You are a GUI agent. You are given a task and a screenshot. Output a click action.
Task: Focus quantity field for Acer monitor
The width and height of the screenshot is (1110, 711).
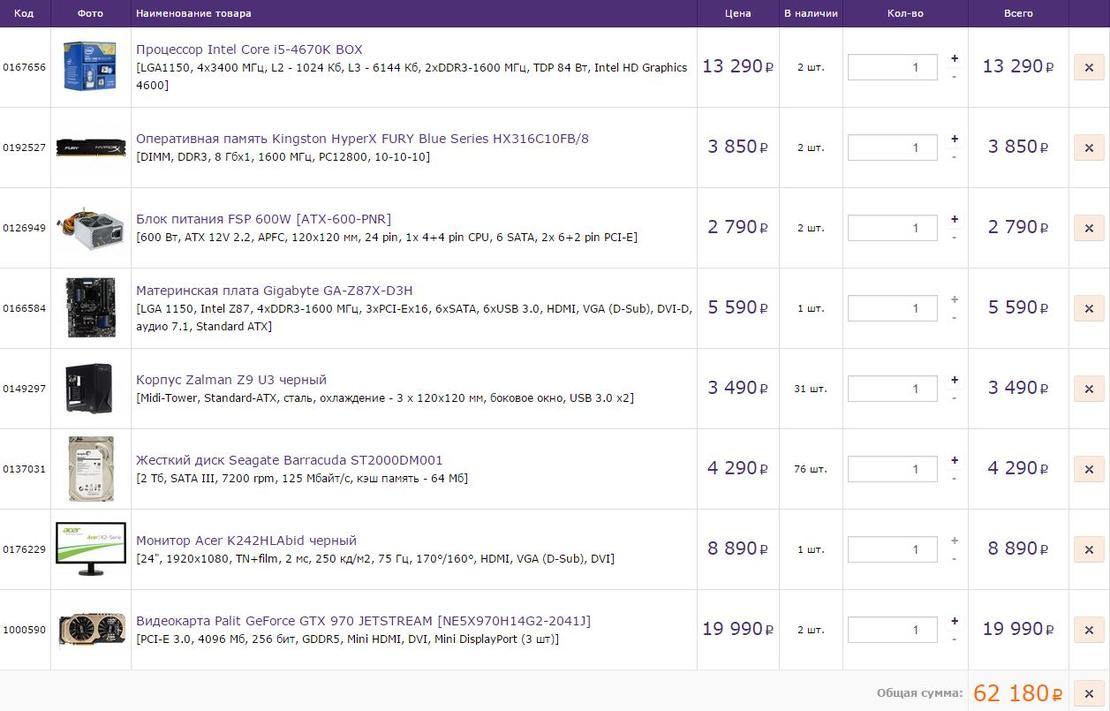[893, 550]
